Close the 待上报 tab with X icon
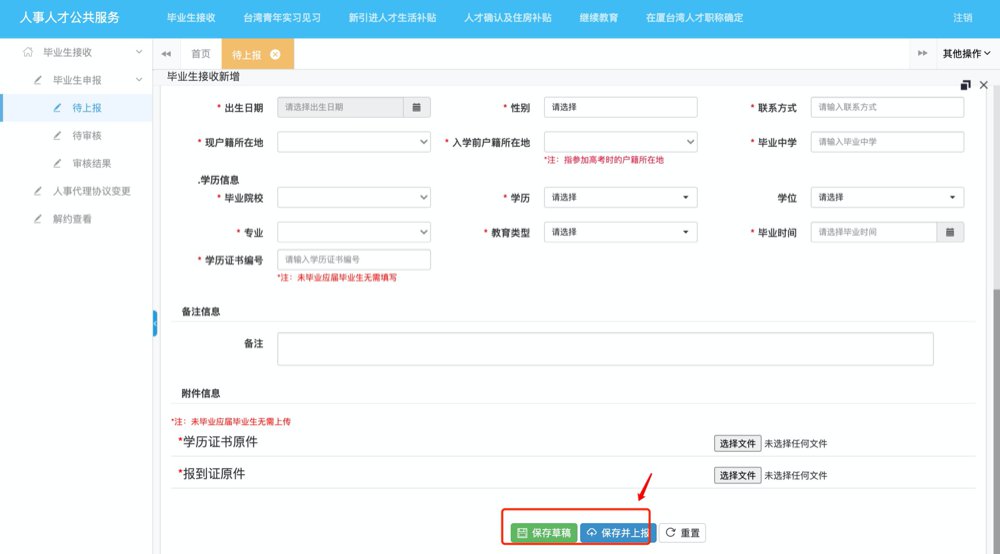 (x=275, y=54)
